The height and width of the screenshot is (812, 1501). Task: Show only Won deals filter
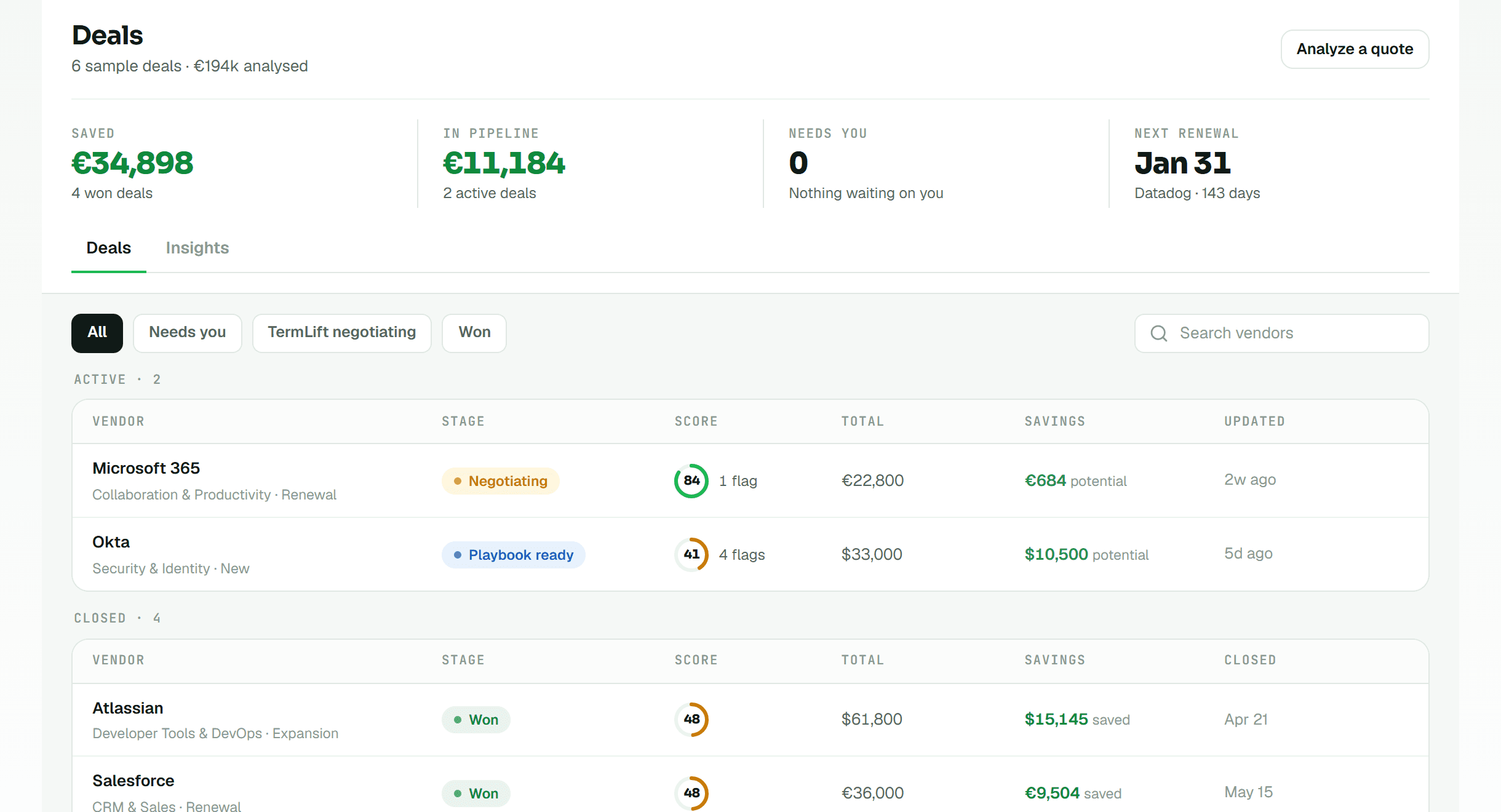pyautogui.click(x=474, y=333)
